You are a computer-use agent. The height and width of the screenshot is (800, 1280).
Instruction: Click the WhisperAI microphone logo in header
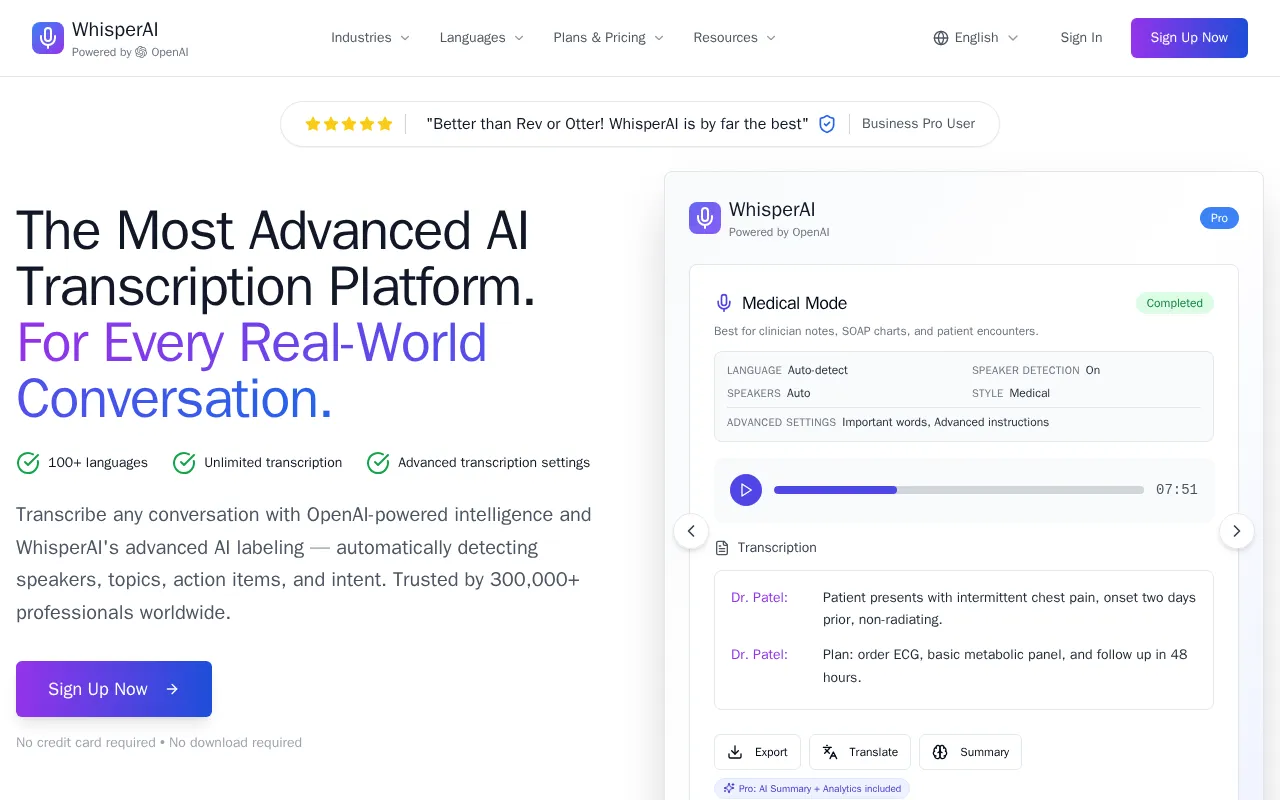tap(48, 38)
